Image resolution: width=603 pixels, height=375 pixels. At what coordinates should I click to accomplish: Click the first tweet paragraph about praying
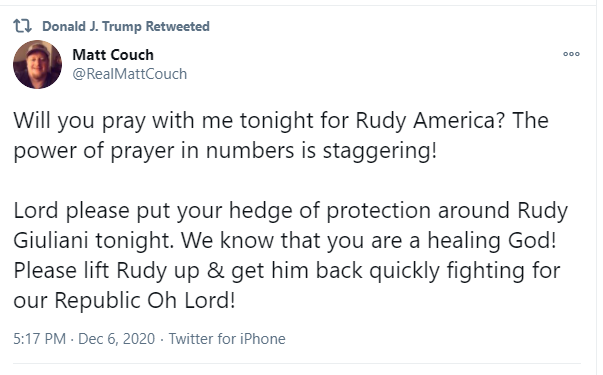click(x=281, y=135)
